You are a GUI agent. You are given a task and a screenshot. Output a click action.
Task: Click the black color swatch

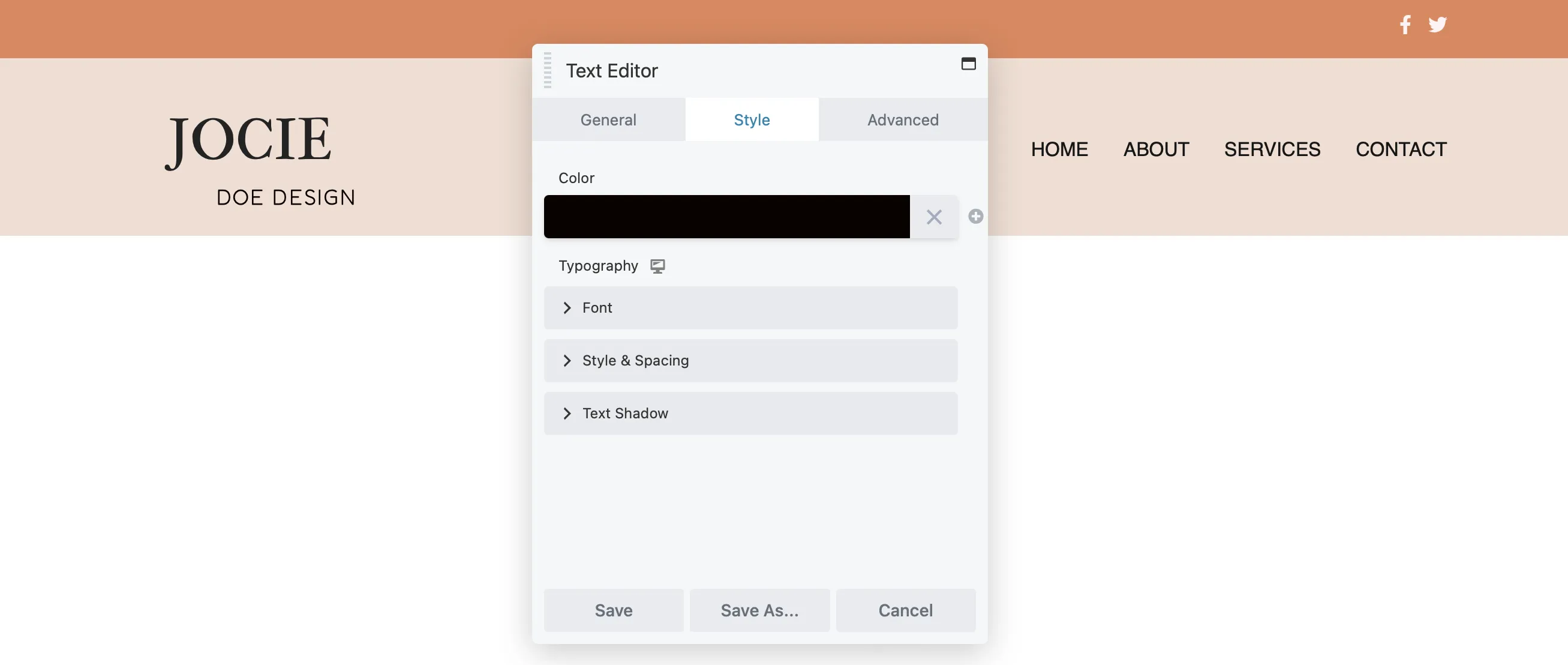pyautogui.click(x=727, y=216)
